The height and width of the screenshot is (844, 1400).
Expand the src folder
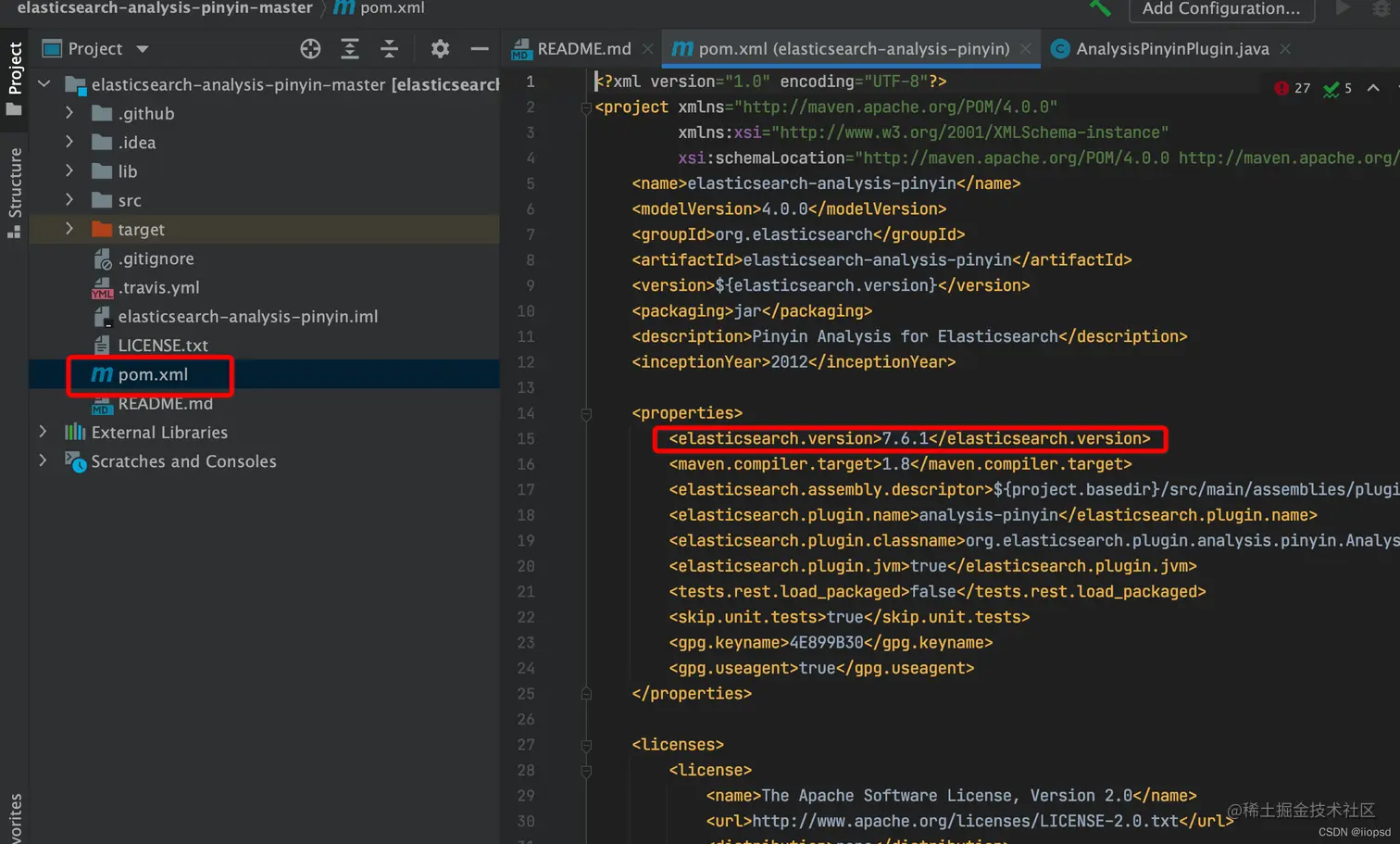[x=69, y=199]
